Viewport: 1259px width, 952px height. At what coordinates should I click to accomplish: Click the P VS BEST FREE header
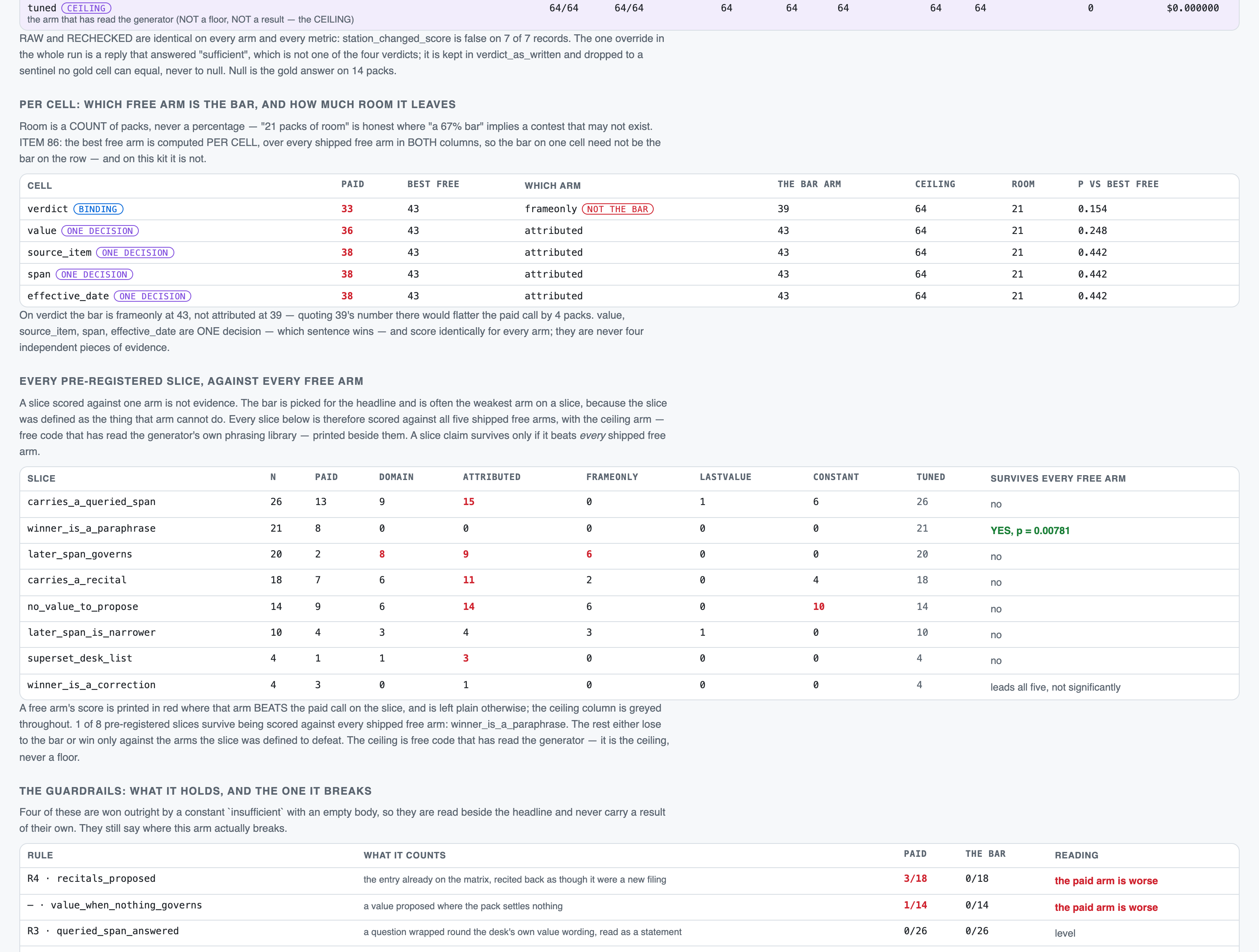(x=1118, y=184)
